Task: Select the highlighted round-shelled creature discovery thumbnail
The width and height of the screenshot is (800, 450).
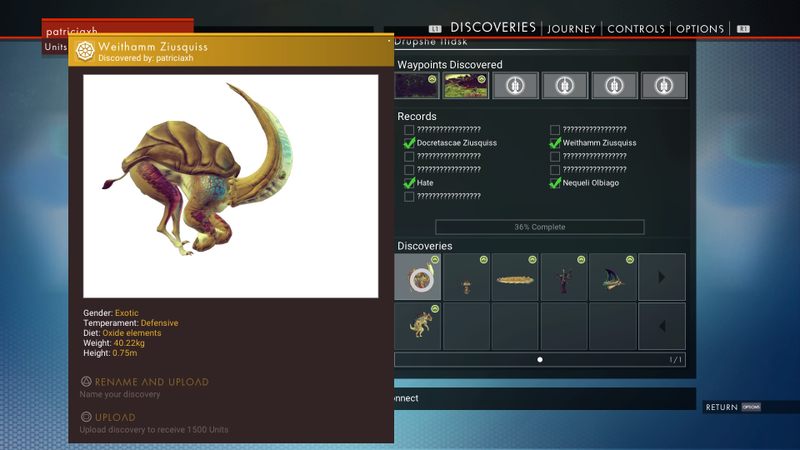Action: tap(418, 277)
